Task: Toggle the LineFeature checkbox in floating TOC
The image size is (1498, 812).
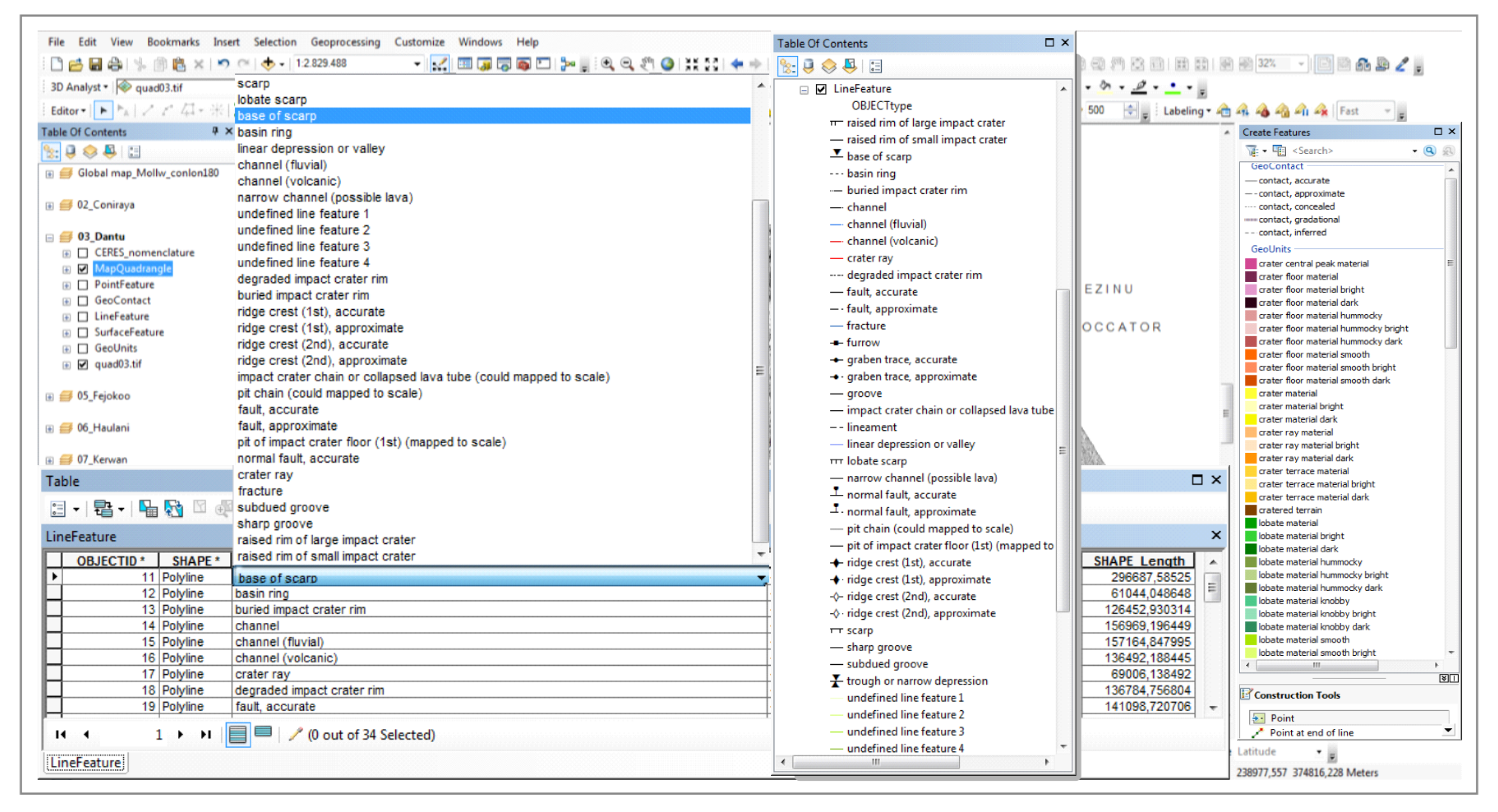Action: pos(821,89)
